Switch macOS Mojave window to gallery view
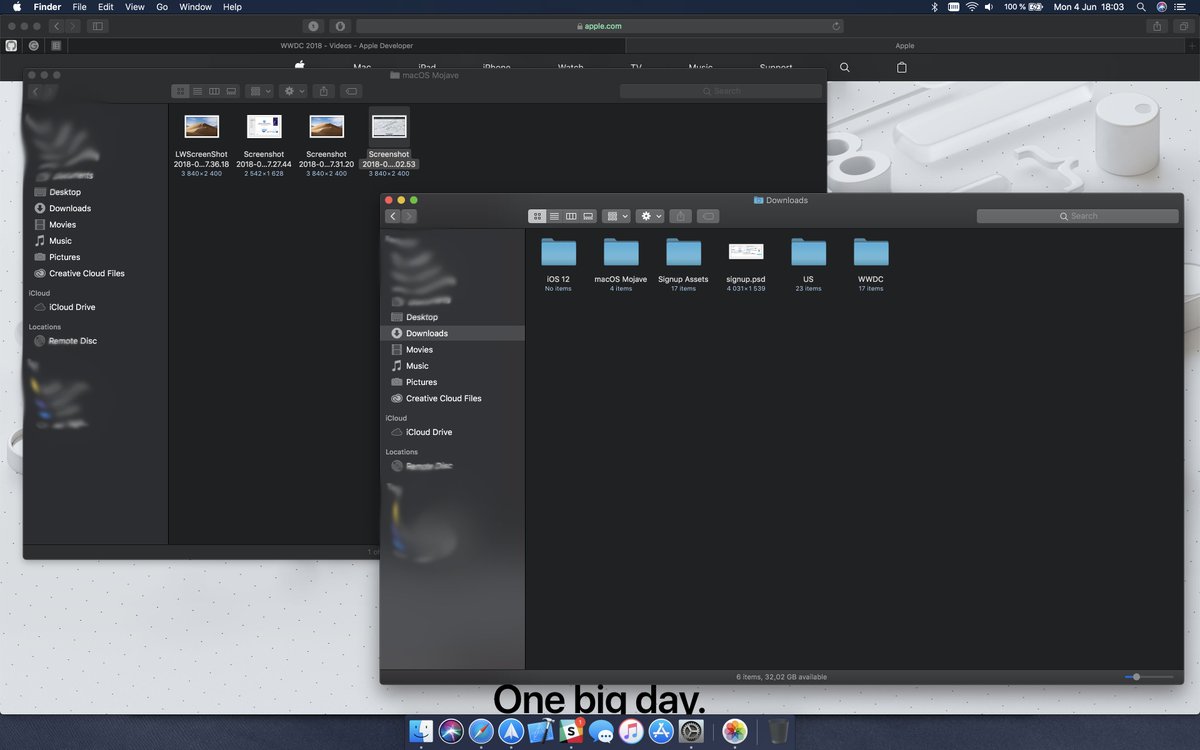The height and width of the screenshot is (750, 1200). [x=231, y=91]
